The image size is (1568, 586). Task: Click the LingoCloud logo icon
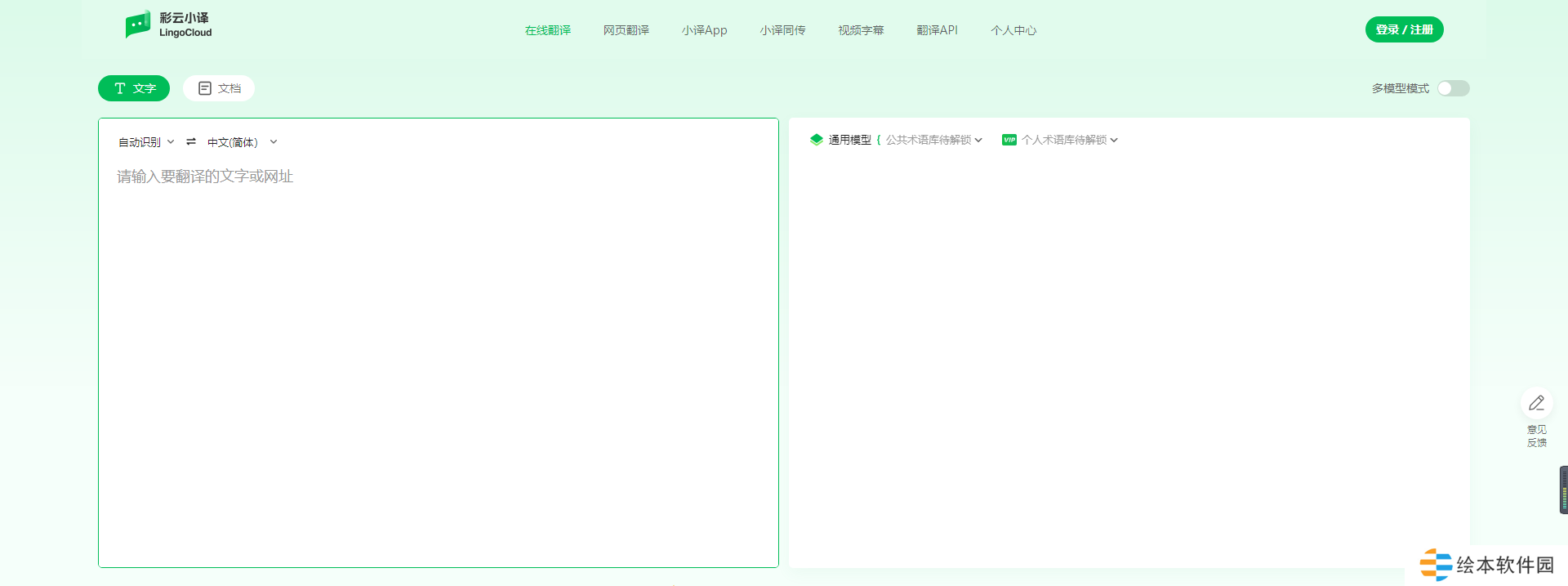pos(137,25)
